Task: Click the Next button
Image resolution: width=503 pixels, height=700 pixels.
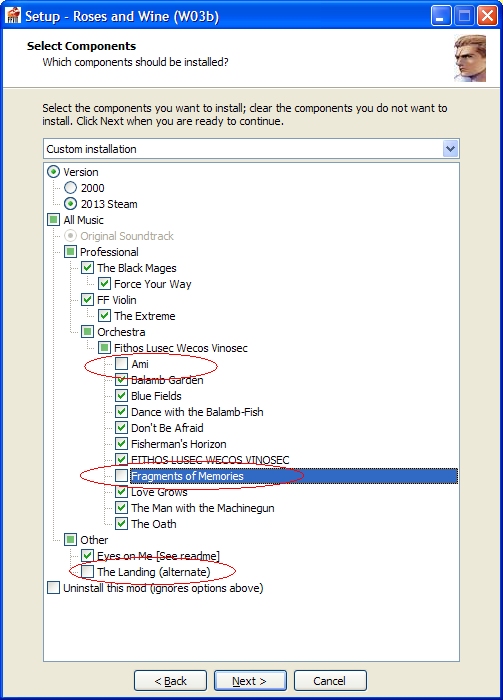Action: pos(250,681)
